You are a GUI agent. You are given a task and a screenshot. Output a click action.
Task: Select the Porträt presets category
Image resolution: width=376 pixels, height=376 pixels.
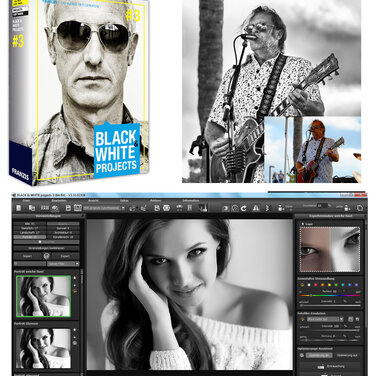click(30, 237)
